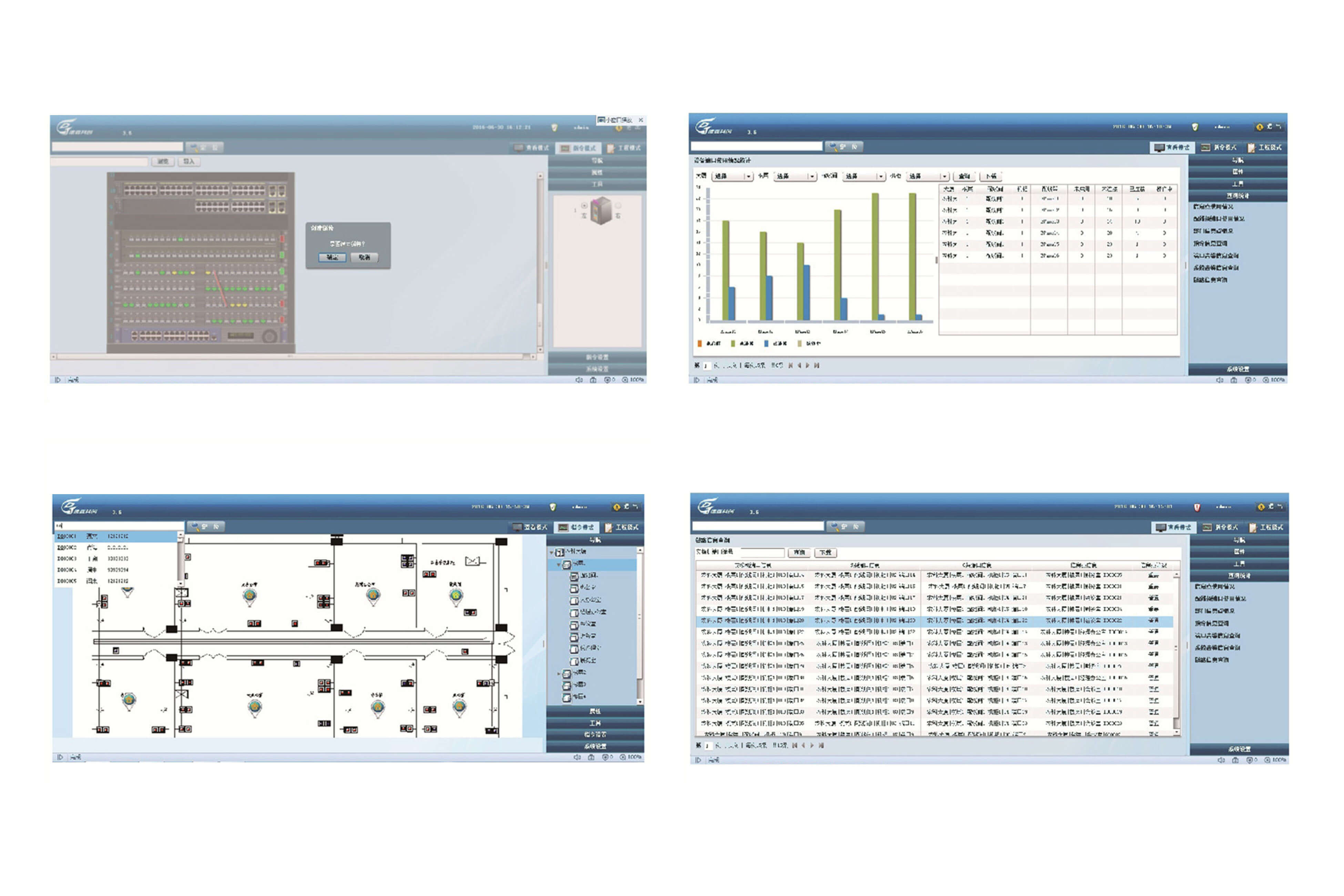The width and height of the screenshot is (1344, 896).
Task: Open the Properties accordion header under the floor plan tree
Action: pos(595,711)
